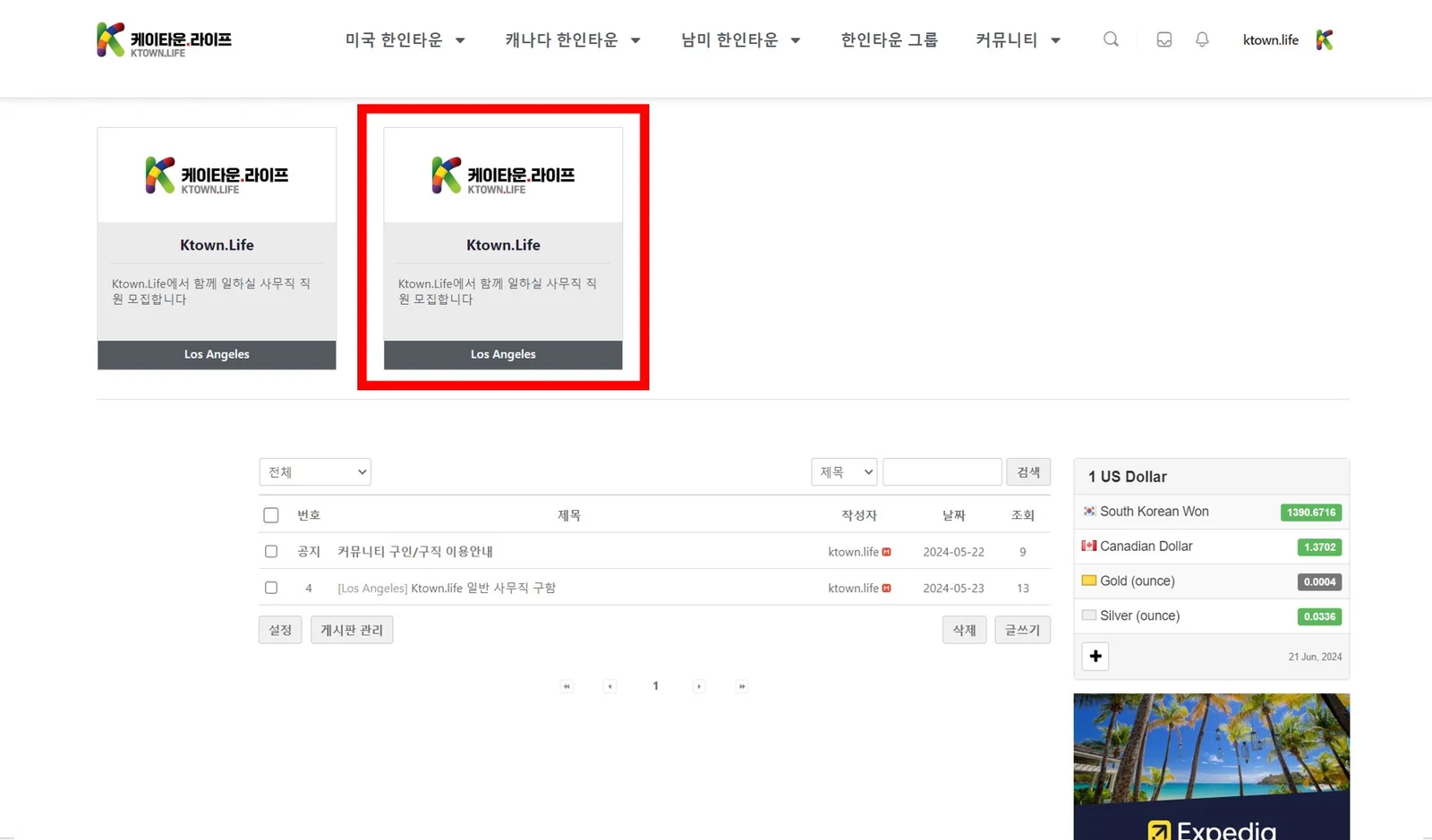Click the search magnifier icon in header

[1111, 39]
